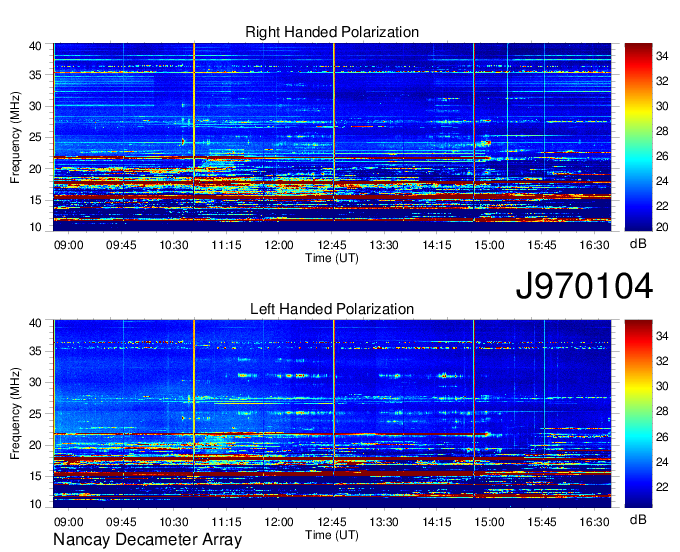Click 40 MHz tick of Right Handed plot
This screenshot has width=680, height=552.
point(35,46)
